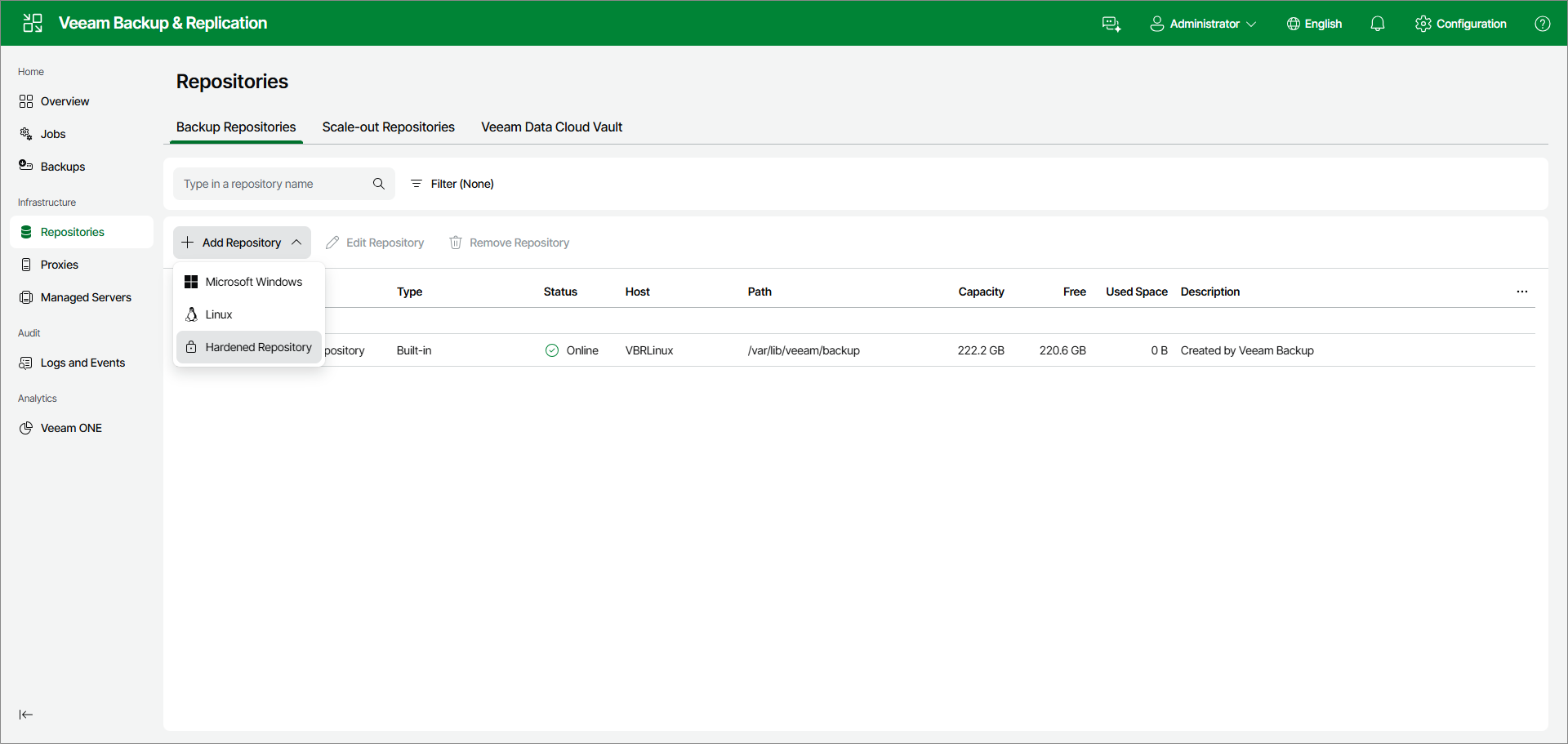Click the globe language icon
The width and height of the screenshot is (1568, 744).
1294,24
